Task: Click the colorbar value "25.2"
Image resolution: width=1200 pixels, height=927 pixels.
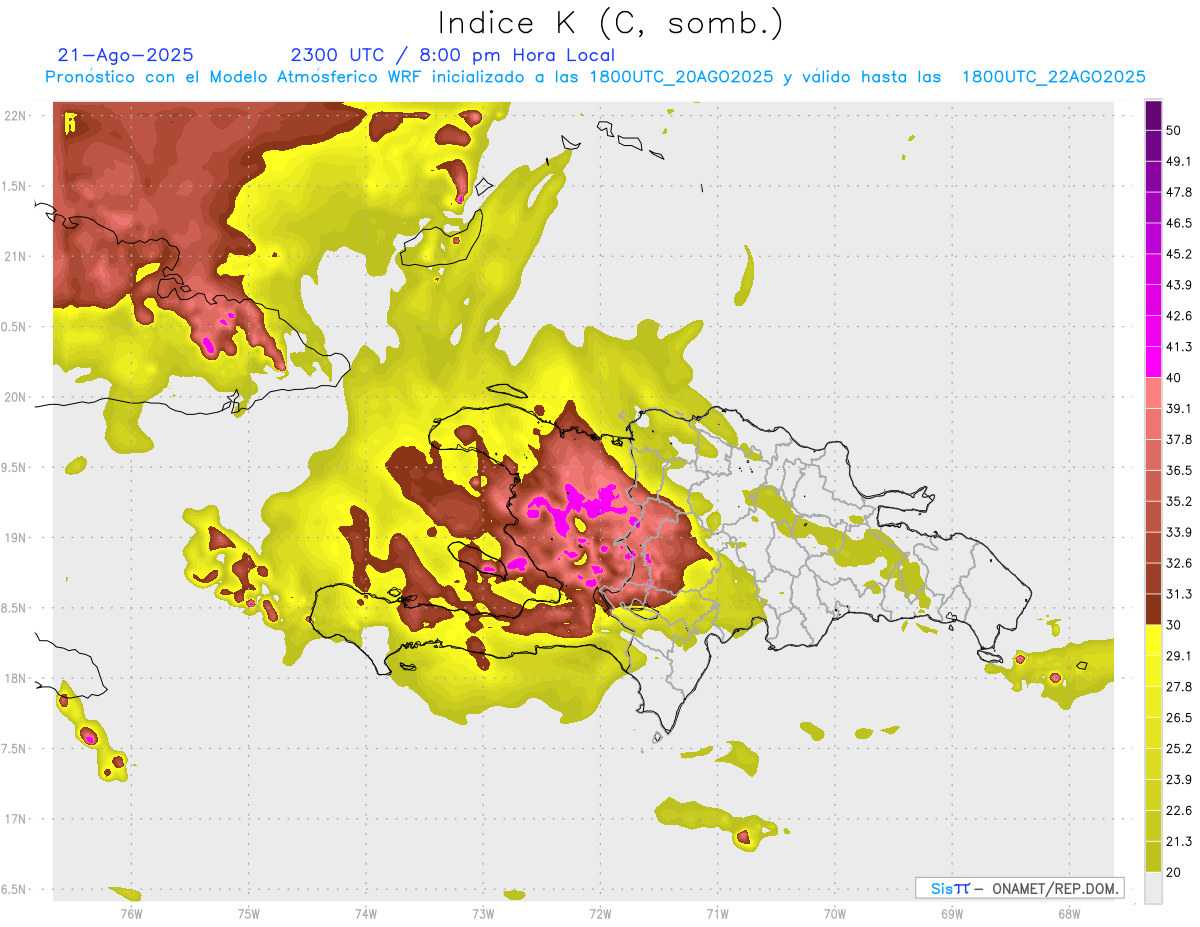Action: coord(1179,748)
